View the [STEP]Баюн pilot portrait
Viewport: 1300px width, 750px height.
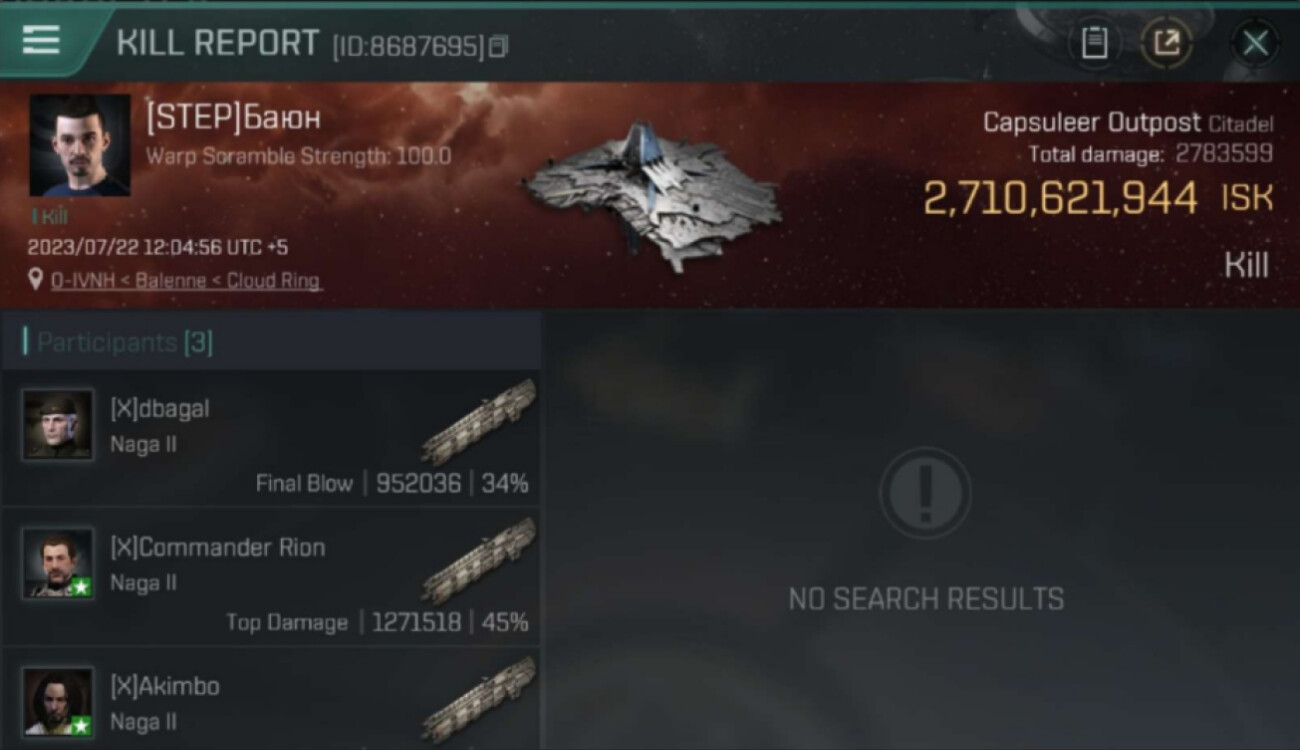point(79,145)
